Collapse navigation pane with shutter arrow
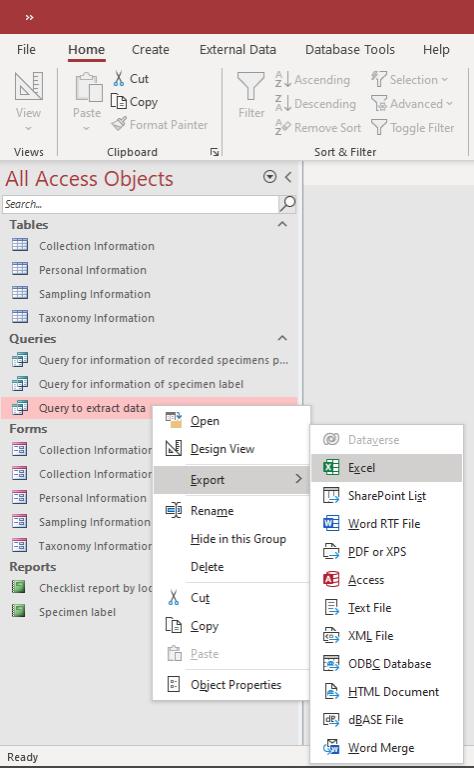This screenshot has width=474, height=768. 288,177
